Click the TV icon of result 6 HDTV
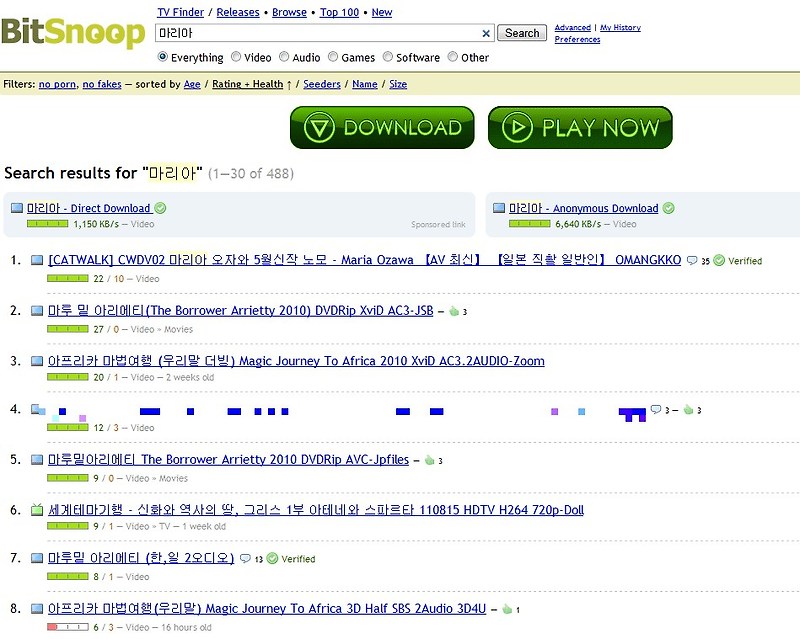 [x=37, y=509]
